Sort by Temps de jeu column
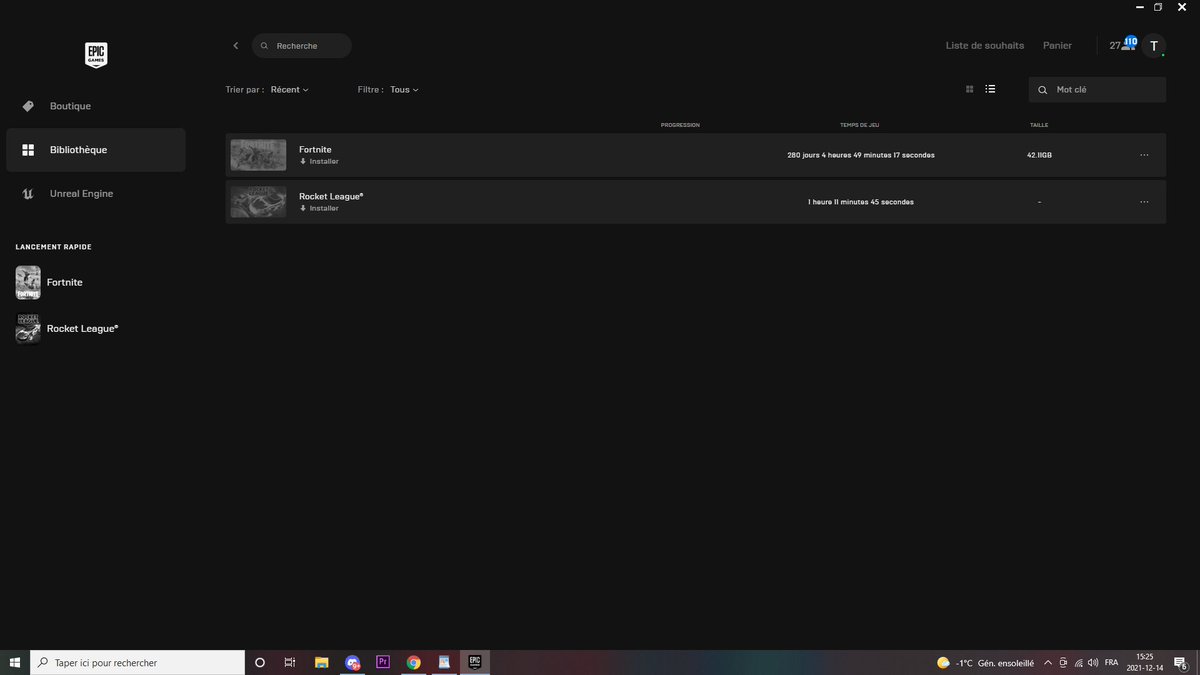The height and width of the screenshot is (675, 1200). [860, 125]
